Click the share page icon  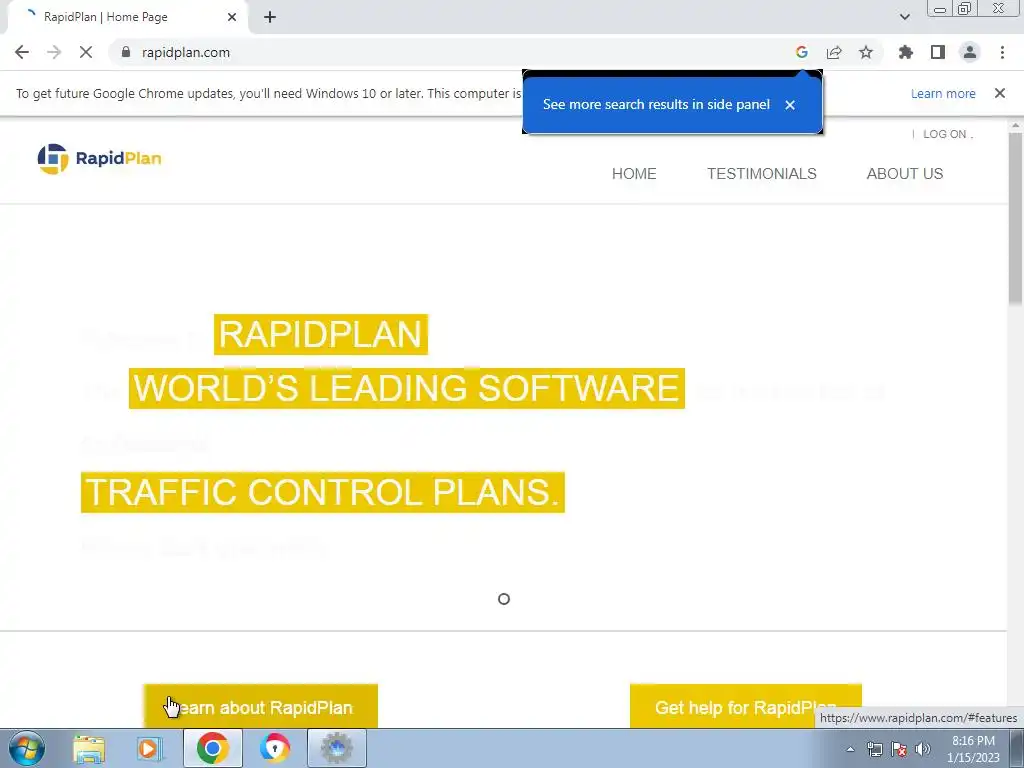[x=834, y=52]
